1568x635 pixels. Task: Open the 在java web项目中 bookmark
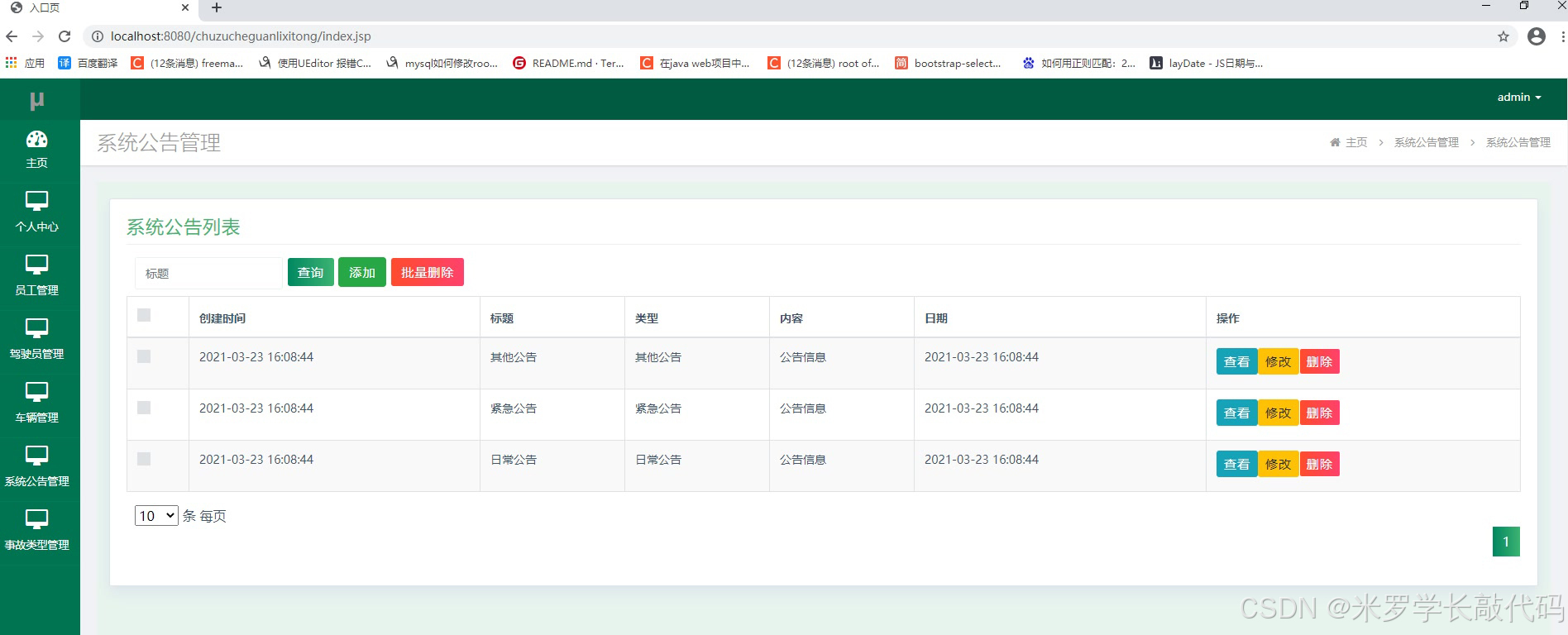click(x=696, y=63)
